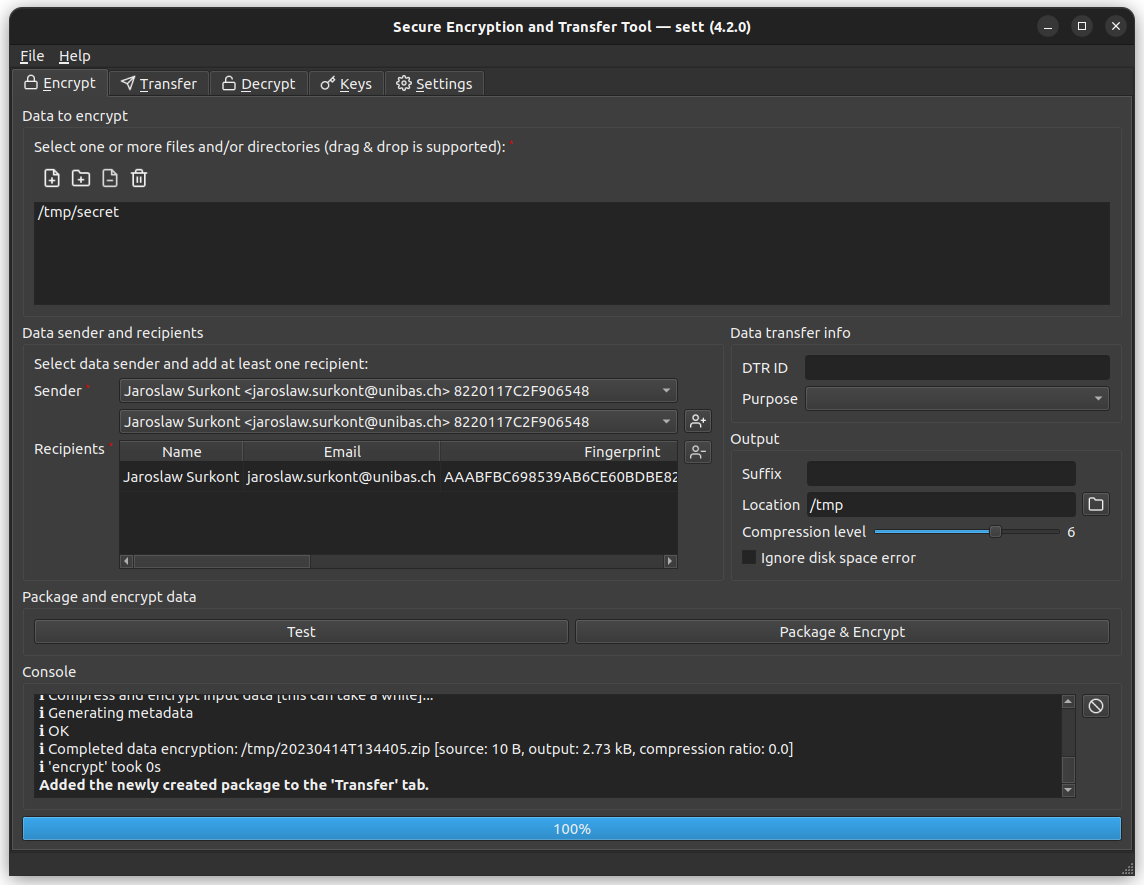The height and width of the screenshot is (885, 1144).
Task: Expand the recipient selection dropdown
Action: [x=397, y=422]
